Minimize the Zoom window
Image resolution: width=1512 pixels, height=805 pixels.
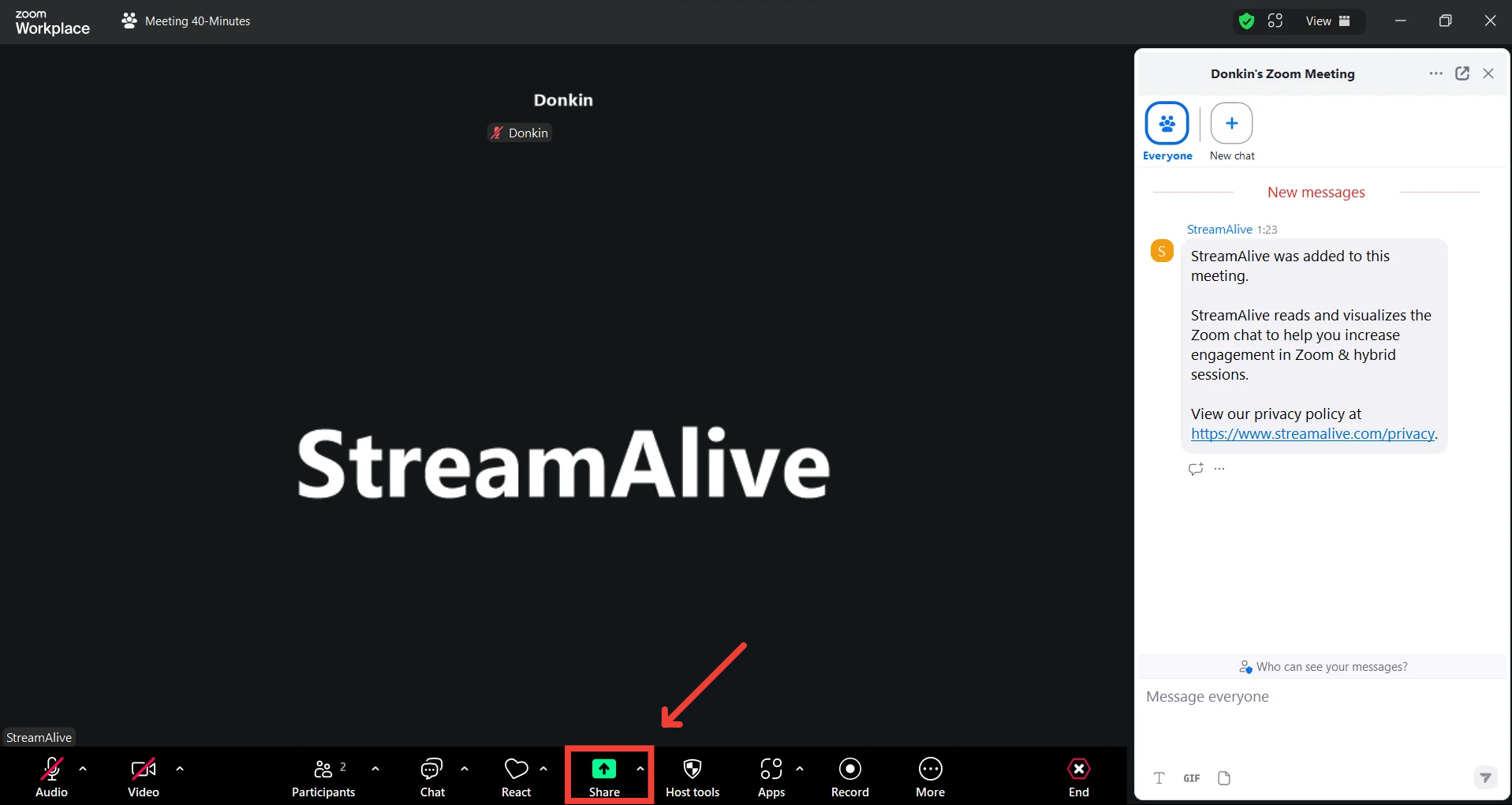point(1401,21)
